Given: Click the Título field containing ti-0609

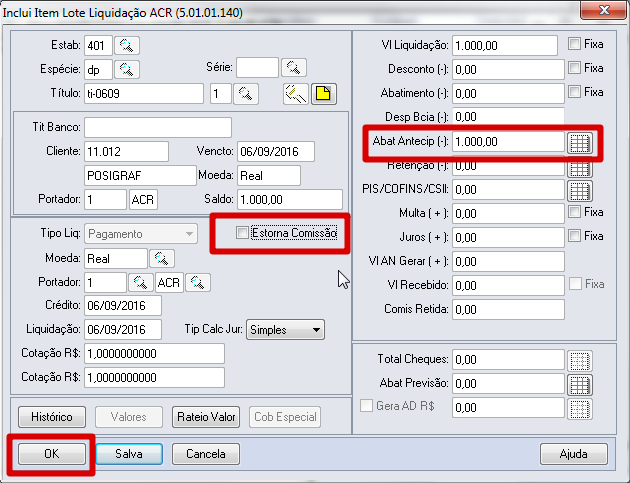Looking at the screenshot, I should click(x=144, y=94).
